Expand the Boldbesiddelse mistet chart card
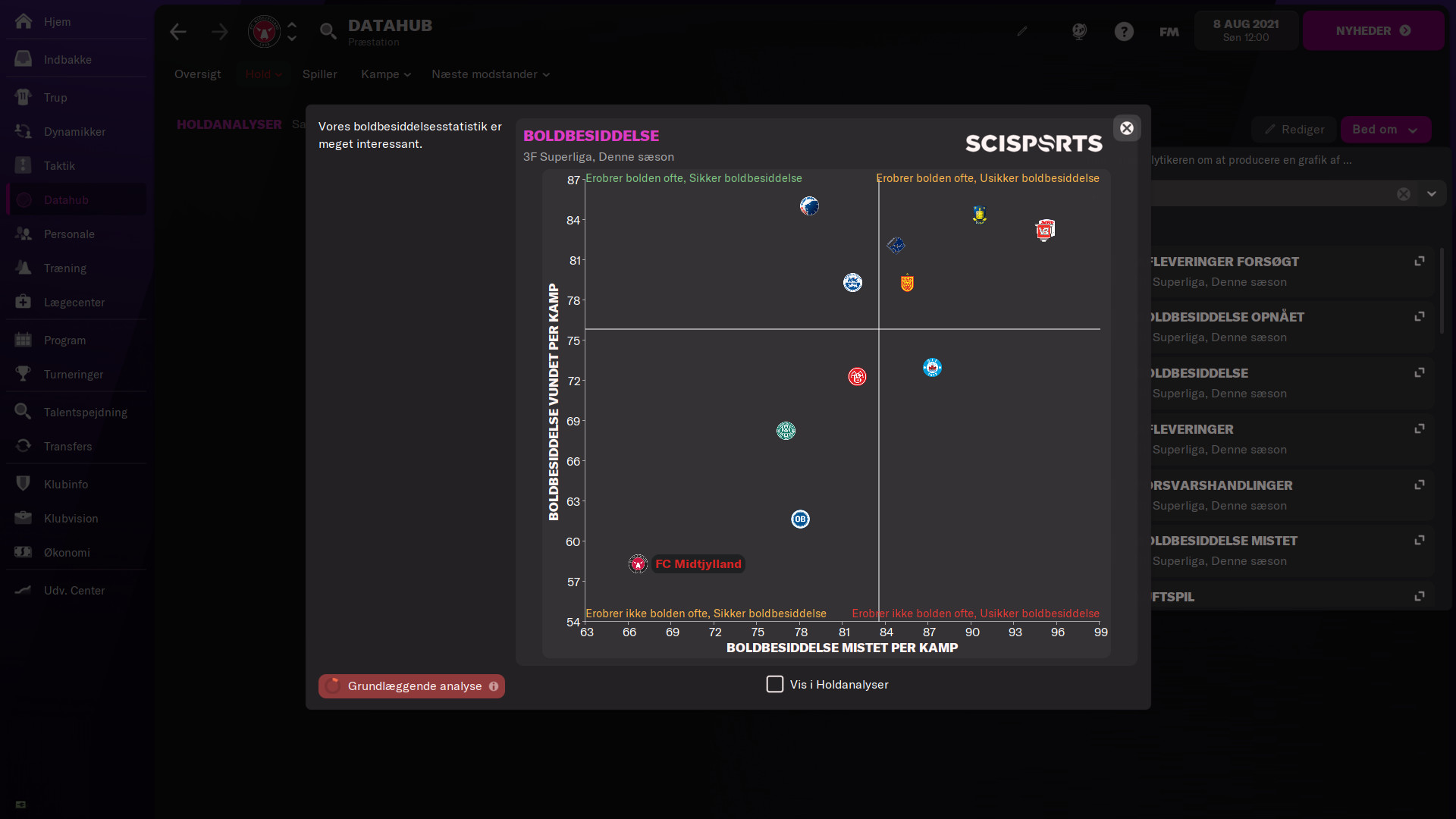The height and width of the screenshot is (819, 1456). tap(1419, 541)
